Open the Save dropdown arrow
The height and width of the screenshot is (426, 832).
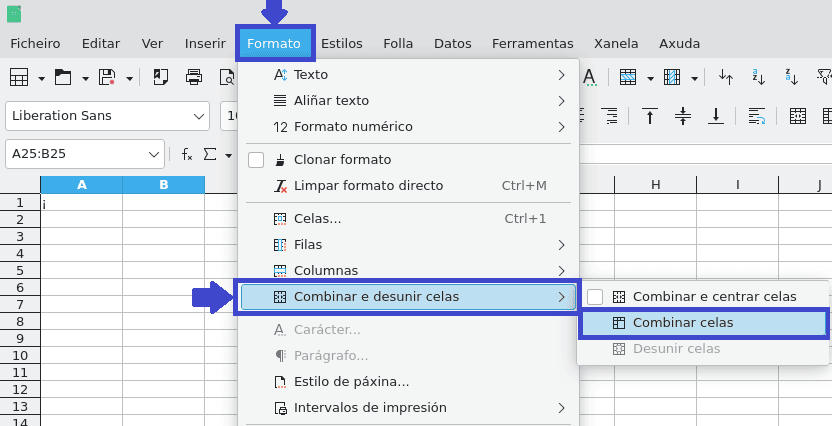[129, 79]
